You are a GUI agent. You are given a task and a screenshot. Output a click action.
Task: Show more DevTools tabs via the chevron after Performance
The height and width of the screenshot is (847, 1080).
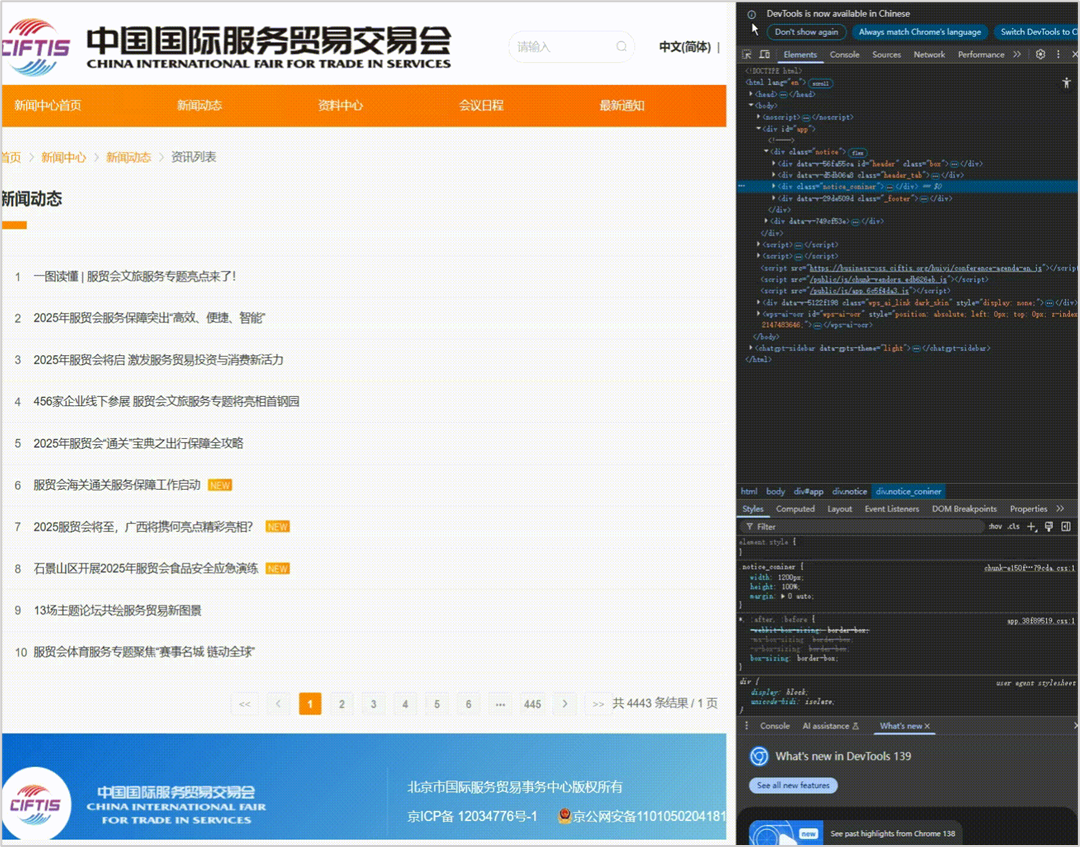coord(1018,54)
